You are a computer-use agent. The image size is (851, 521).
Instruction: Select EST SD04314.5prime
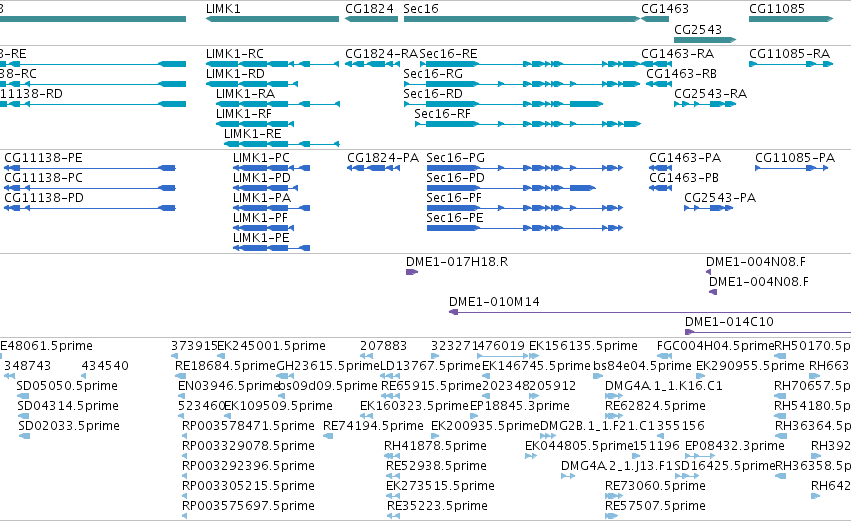(22, 417)
